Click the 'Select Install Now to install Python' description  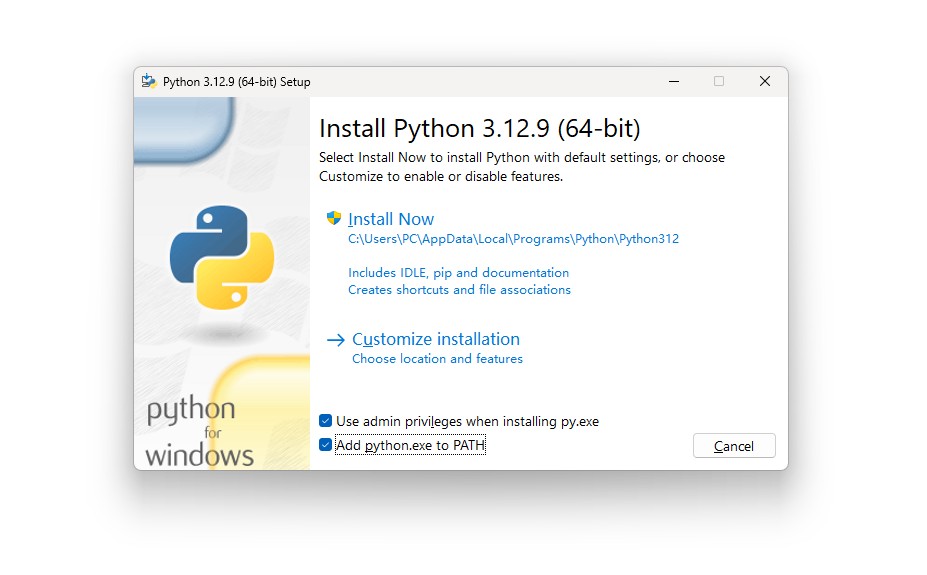pyautogui.click(x=521, y=167)
